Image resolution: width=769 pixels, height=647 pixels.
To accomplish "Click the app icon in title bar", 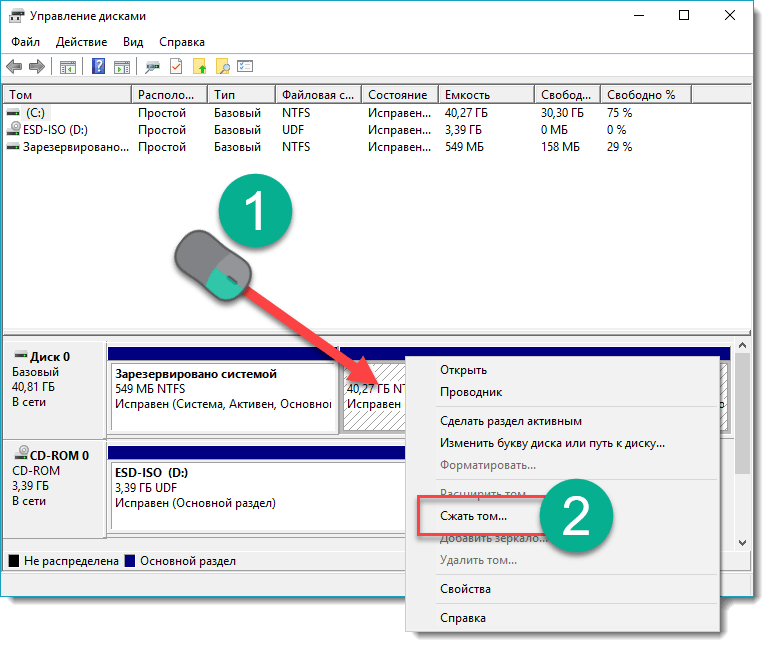I will 16,16.
